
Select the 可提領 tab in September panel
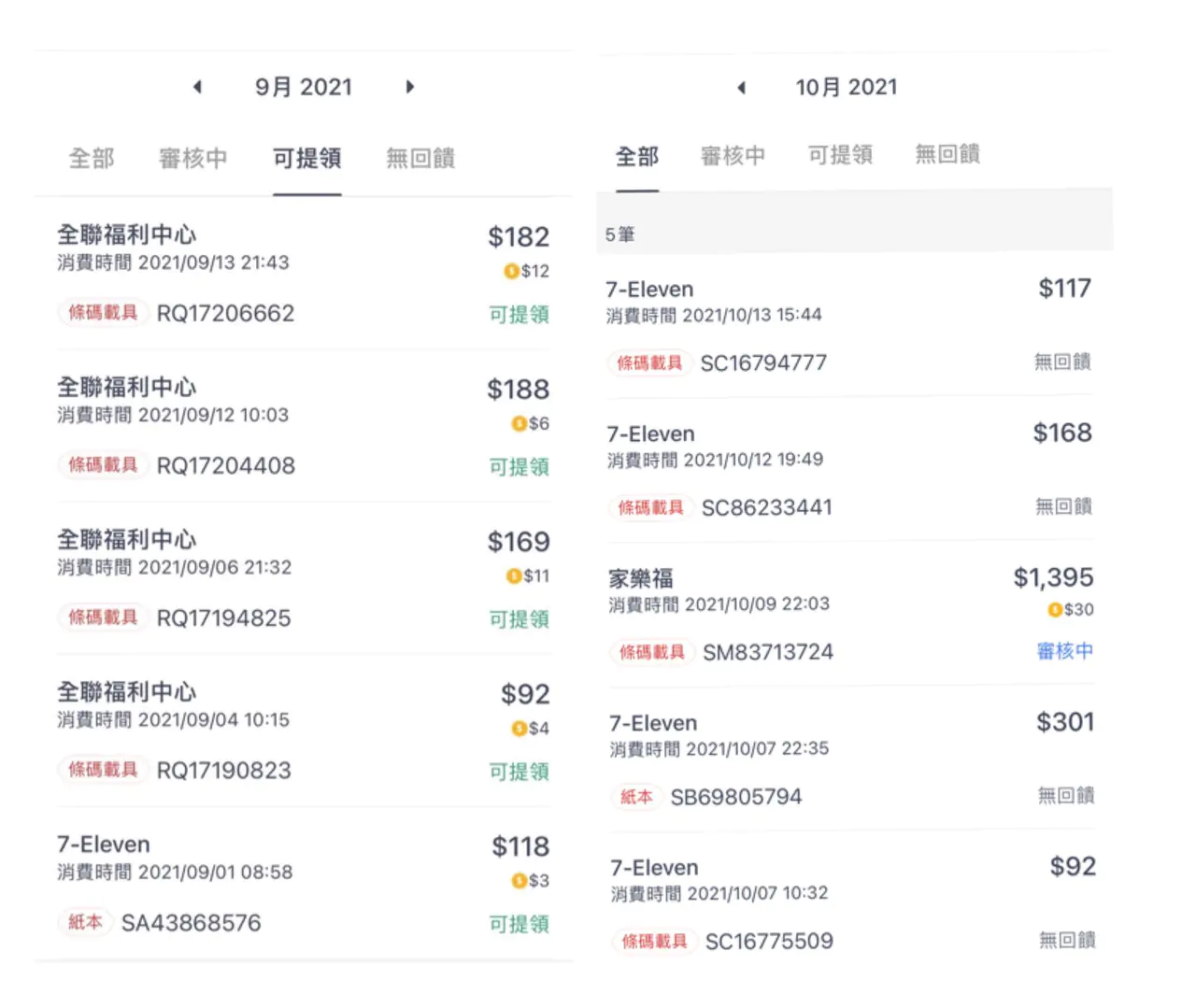tap(307, 159)
